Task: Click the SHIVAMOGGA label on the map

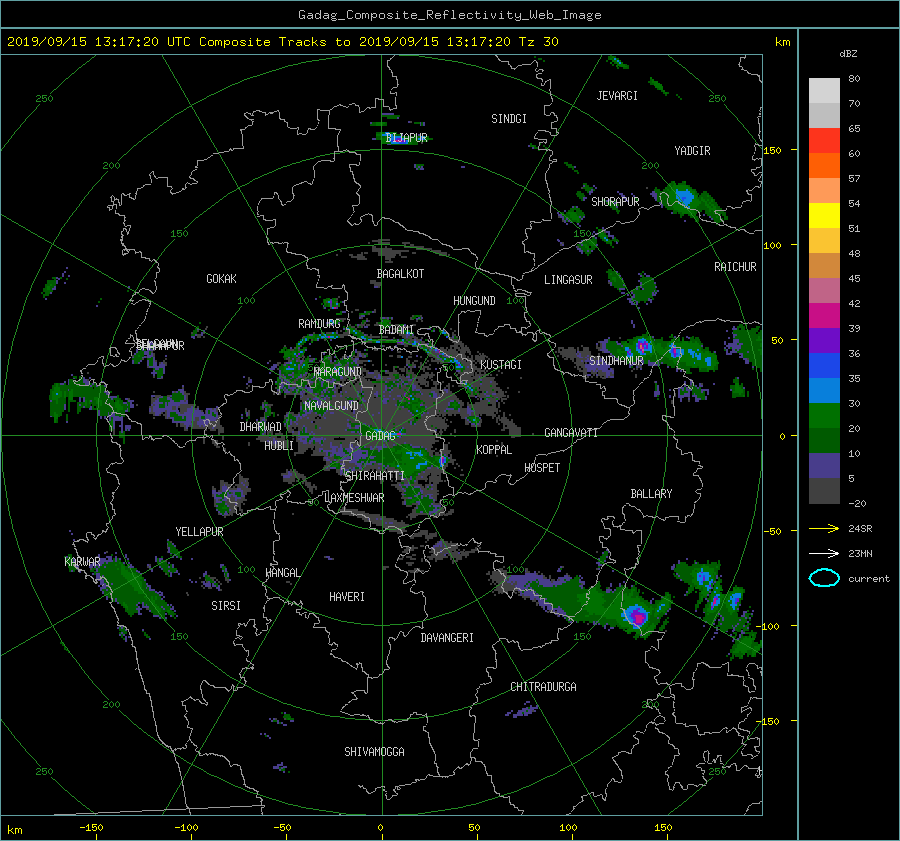Action: pyautogui.click(x=374, y=751)
